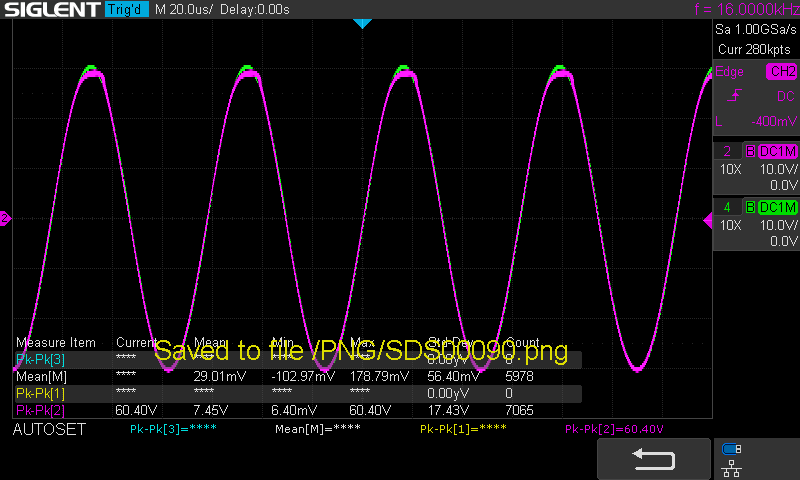800x480 pixels.
Task: Click the Trig'd status indicator
Action: (x=127, y=9)
